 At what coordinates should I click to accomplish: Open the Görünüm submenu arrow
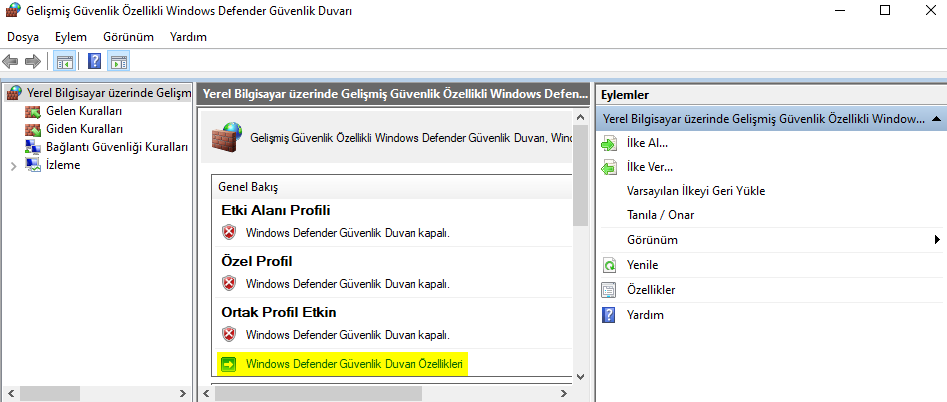coord(937,240)
